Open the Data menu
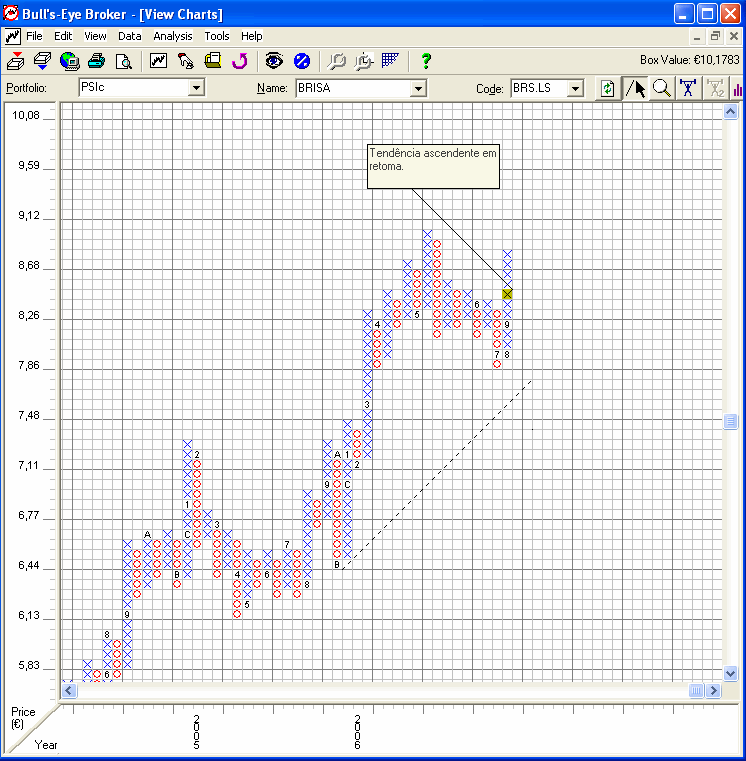 coord(130,36)
